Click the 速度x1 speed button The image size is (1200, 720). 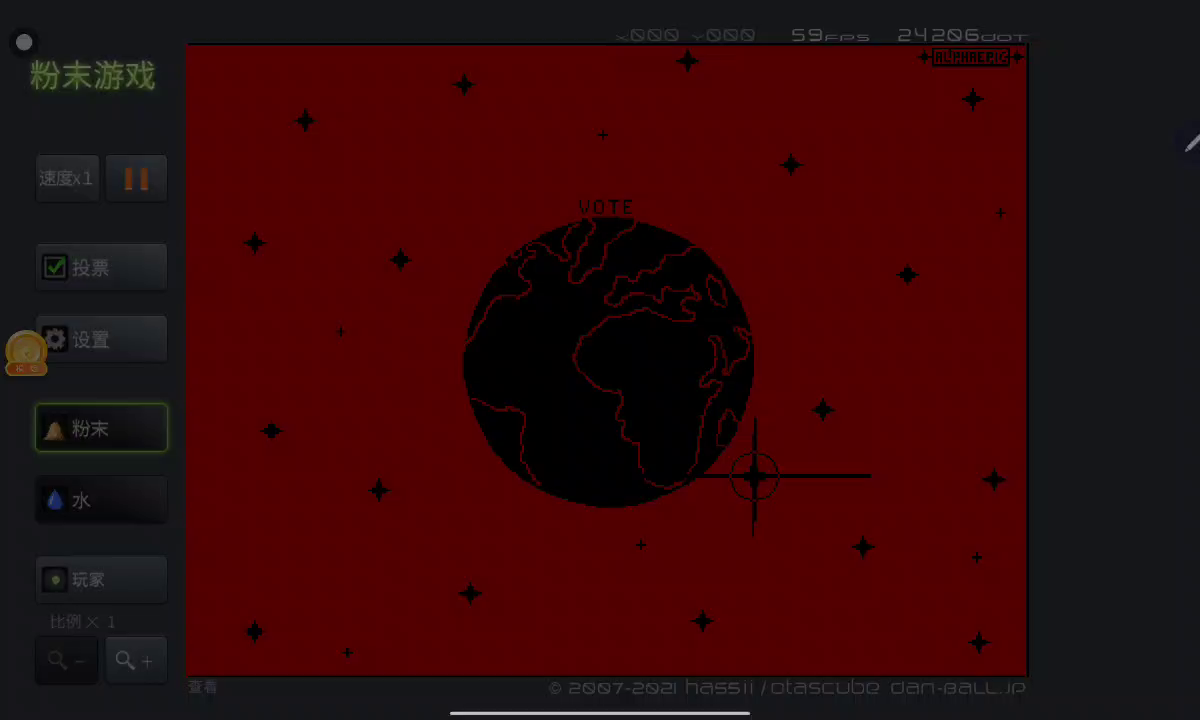(67, 179)
